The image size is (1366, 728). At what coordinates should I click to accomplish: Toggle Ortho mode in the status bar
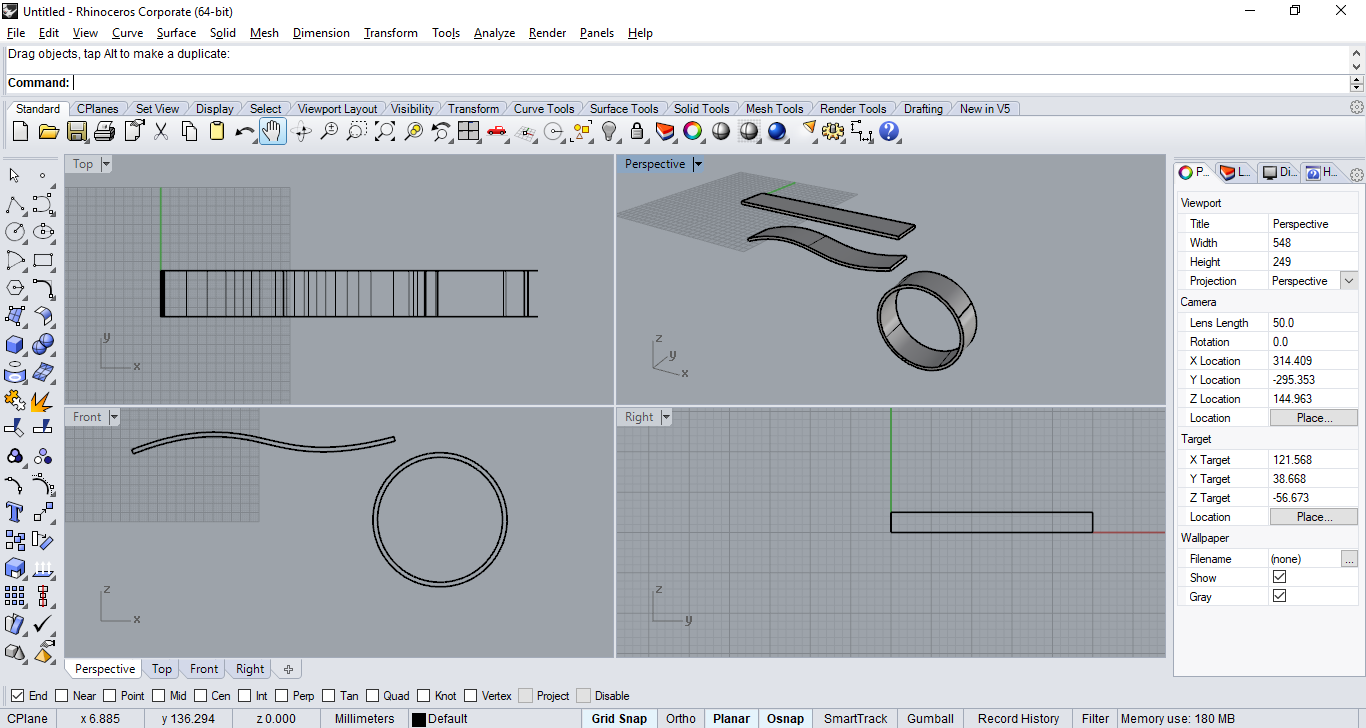coord(680,718)
